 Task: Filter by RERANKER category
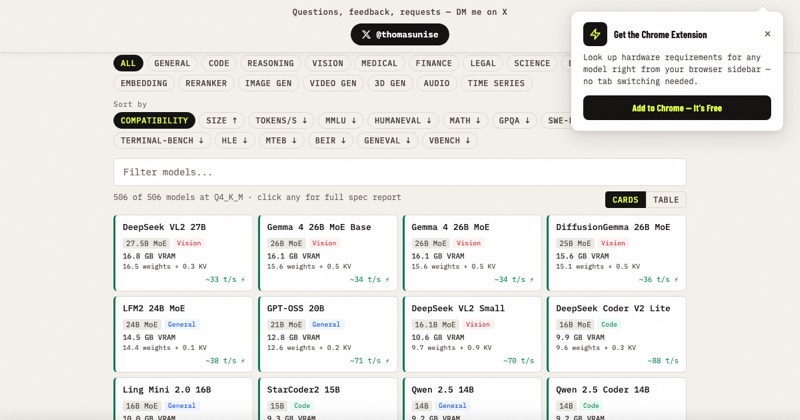[206, 83]
